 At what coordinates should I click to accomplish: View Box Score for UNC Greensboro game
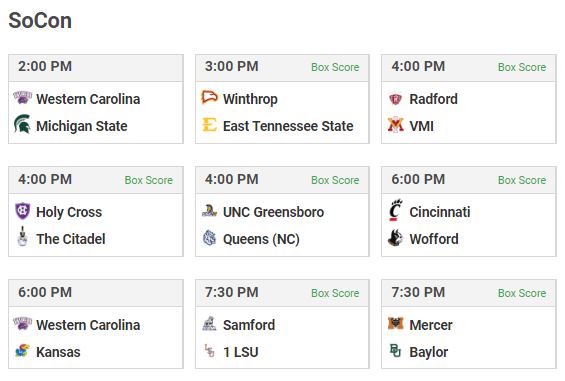(x=335, y=180)
